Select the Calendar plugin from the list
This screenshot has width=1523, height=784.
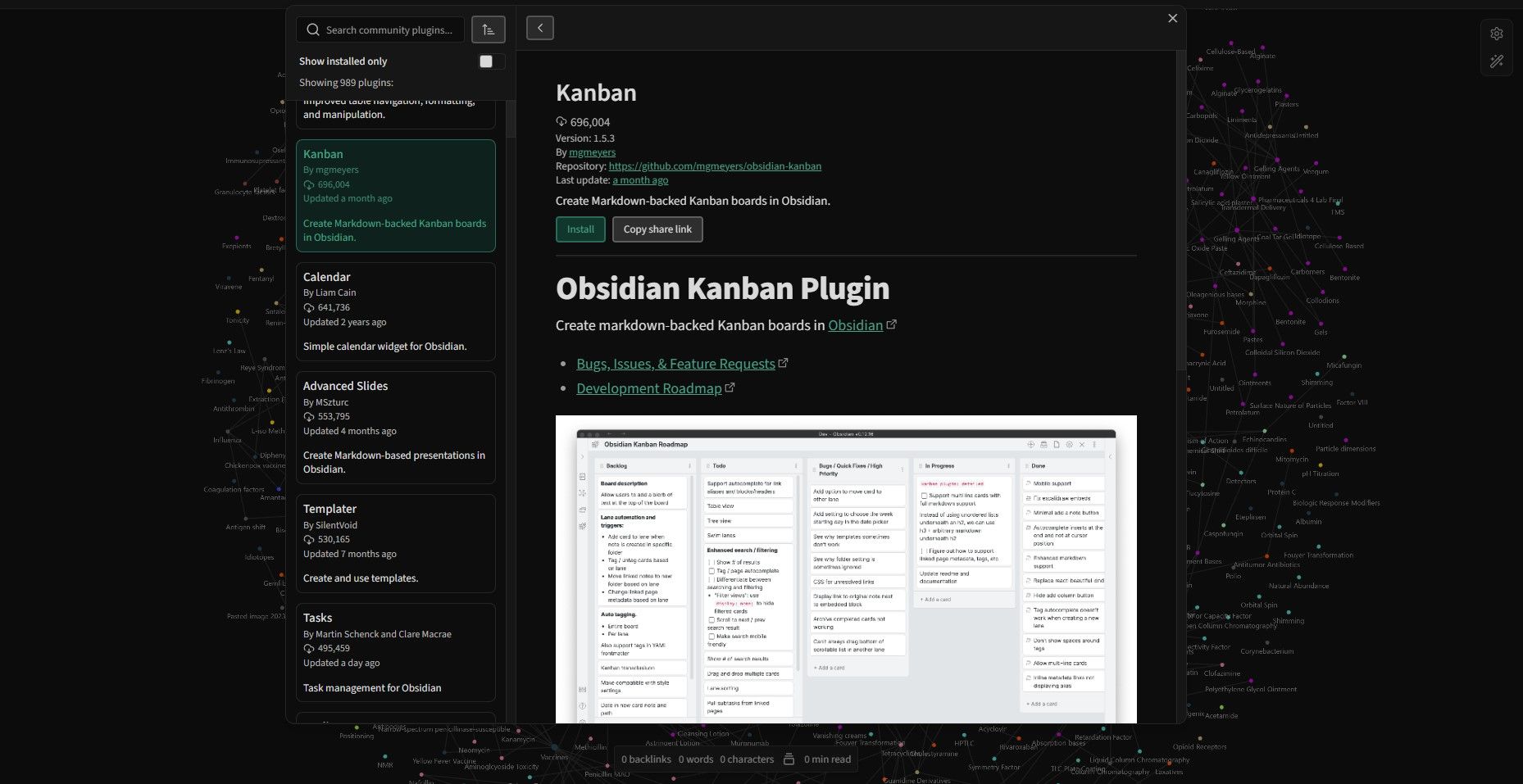click(396, 311)
